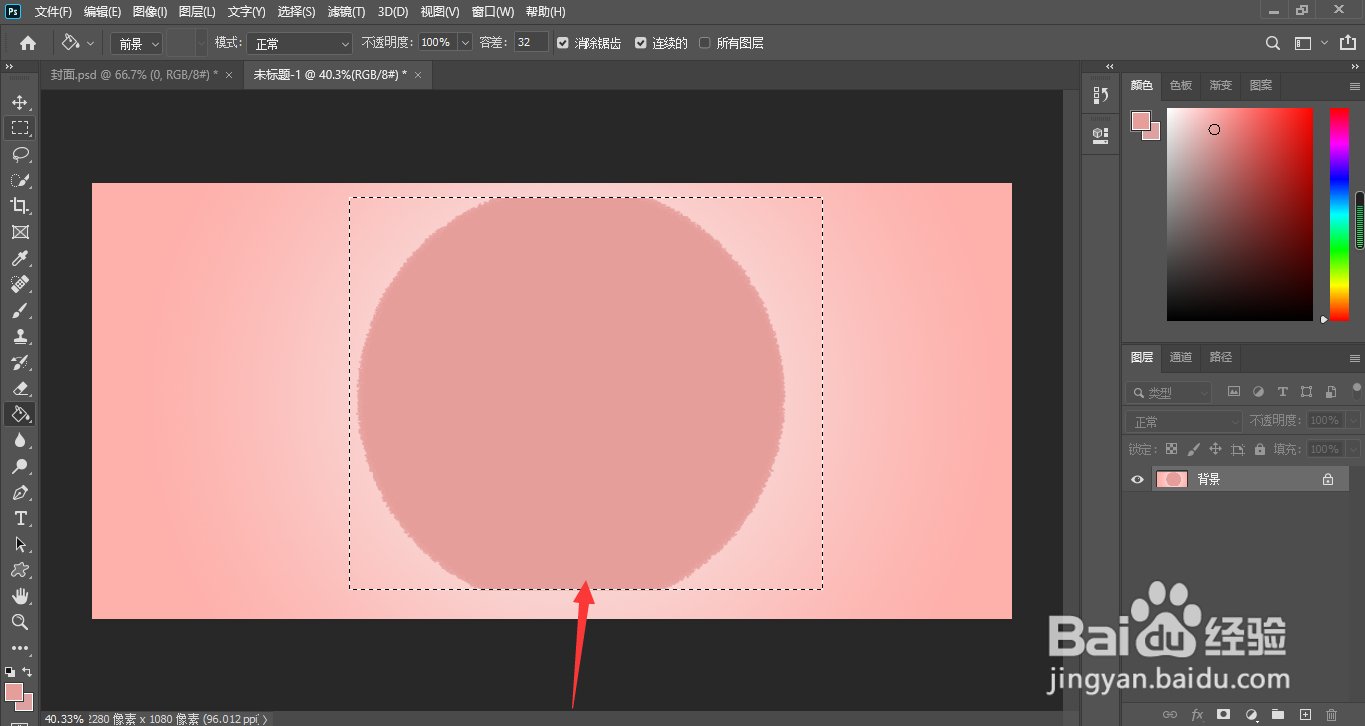Select the Dodge tool
The image size is (1365, 726).
click(x=20, y=466)
